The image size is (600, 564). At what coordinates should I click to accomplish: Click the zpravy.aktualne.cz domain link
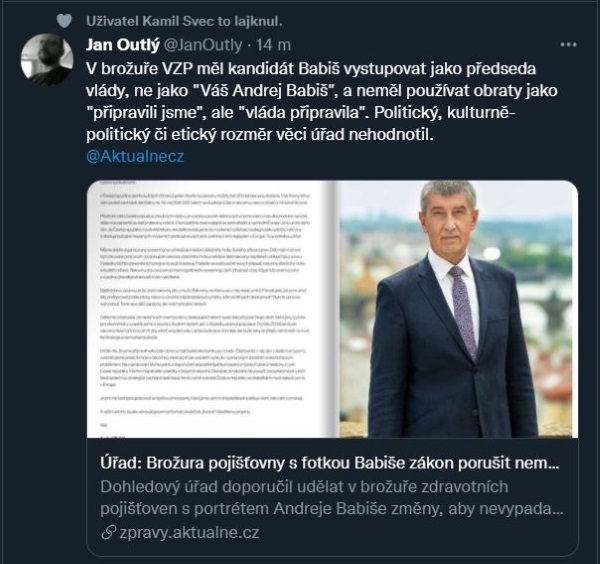[x=189, y=533]
